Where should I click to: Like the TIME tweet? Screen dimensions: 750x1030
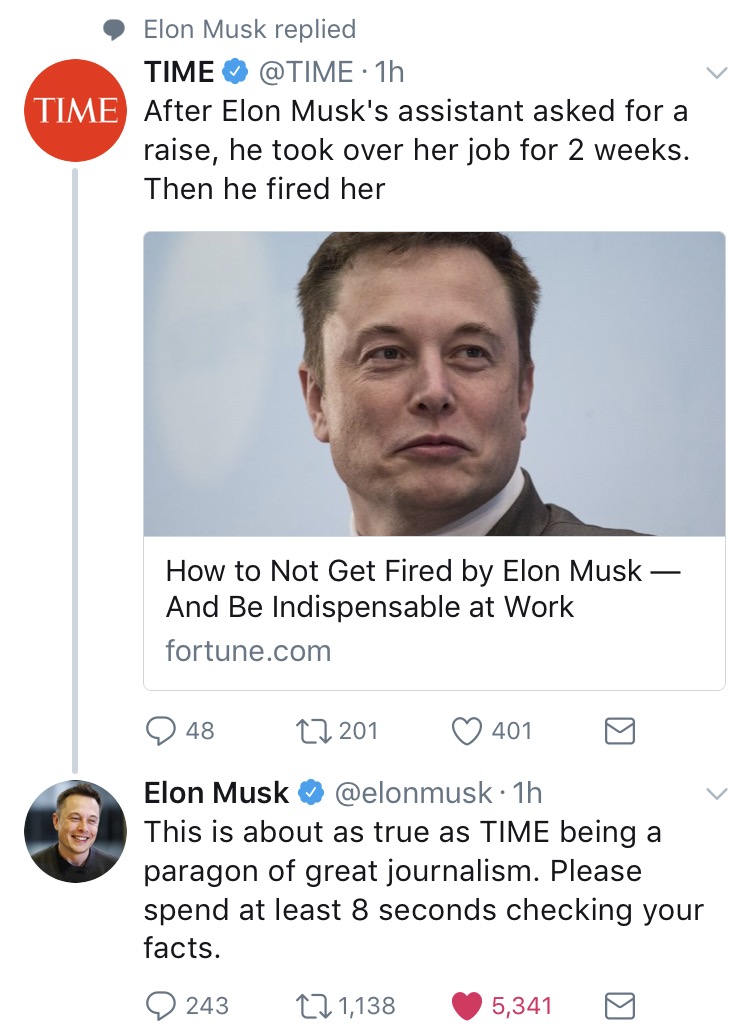[466, 731]
